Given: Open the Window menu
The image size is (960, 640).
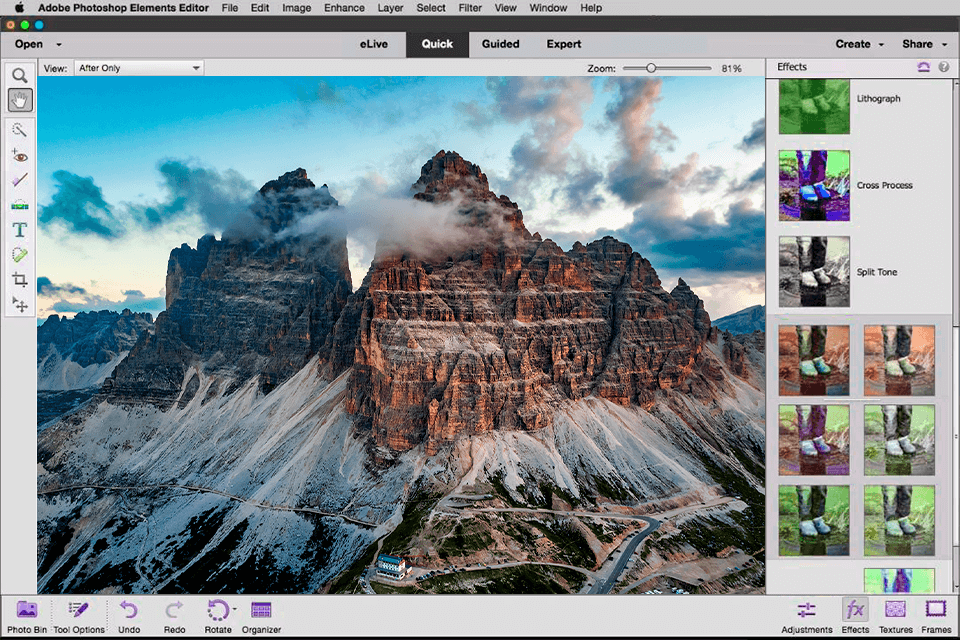Looking at the screenshot, I should [x=548, y=8].
